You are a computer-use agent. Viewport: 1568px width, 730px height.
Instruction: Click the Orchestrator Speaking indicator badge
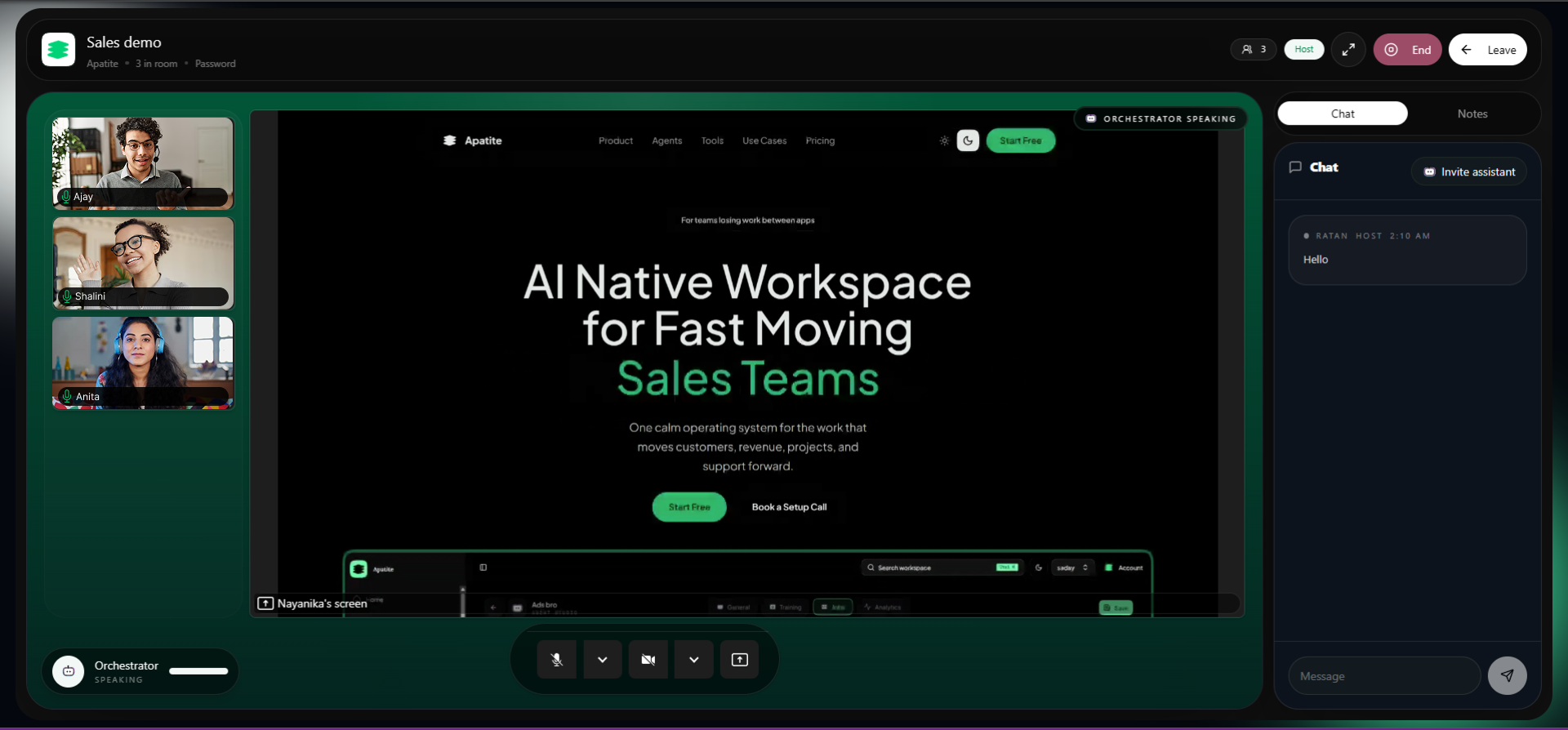click(x=1160, y=118)
